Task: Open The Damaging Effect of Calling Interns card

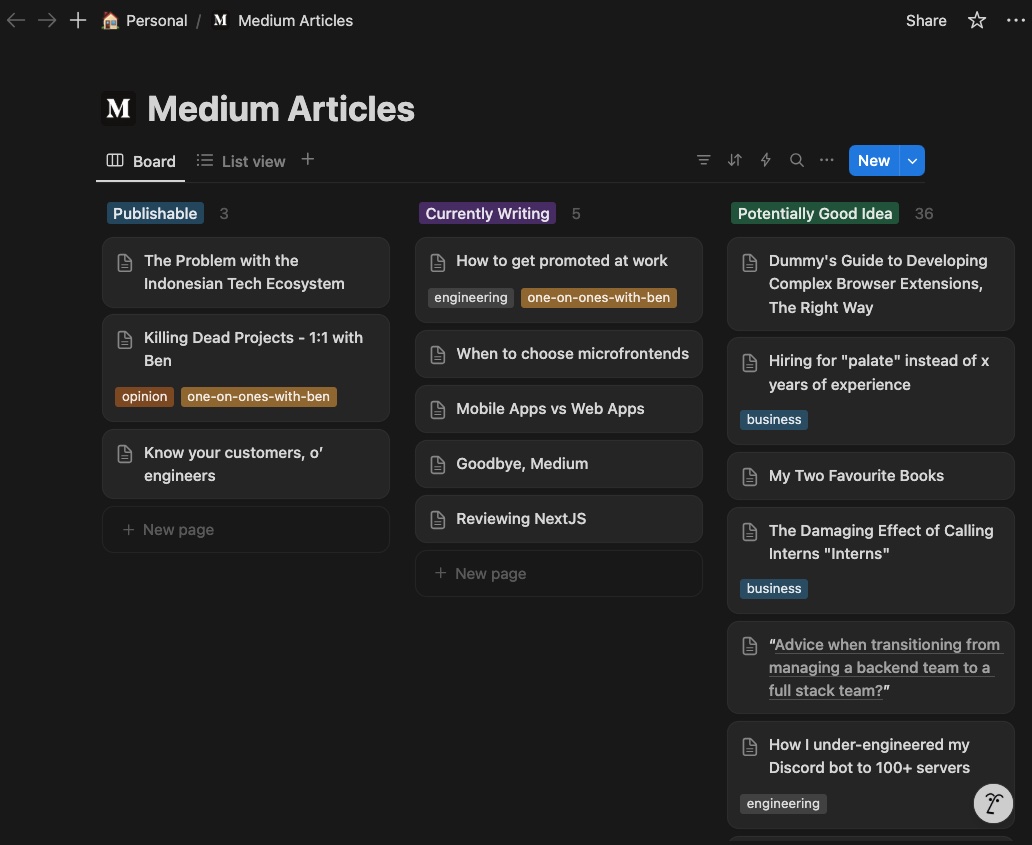Action: 871,560
